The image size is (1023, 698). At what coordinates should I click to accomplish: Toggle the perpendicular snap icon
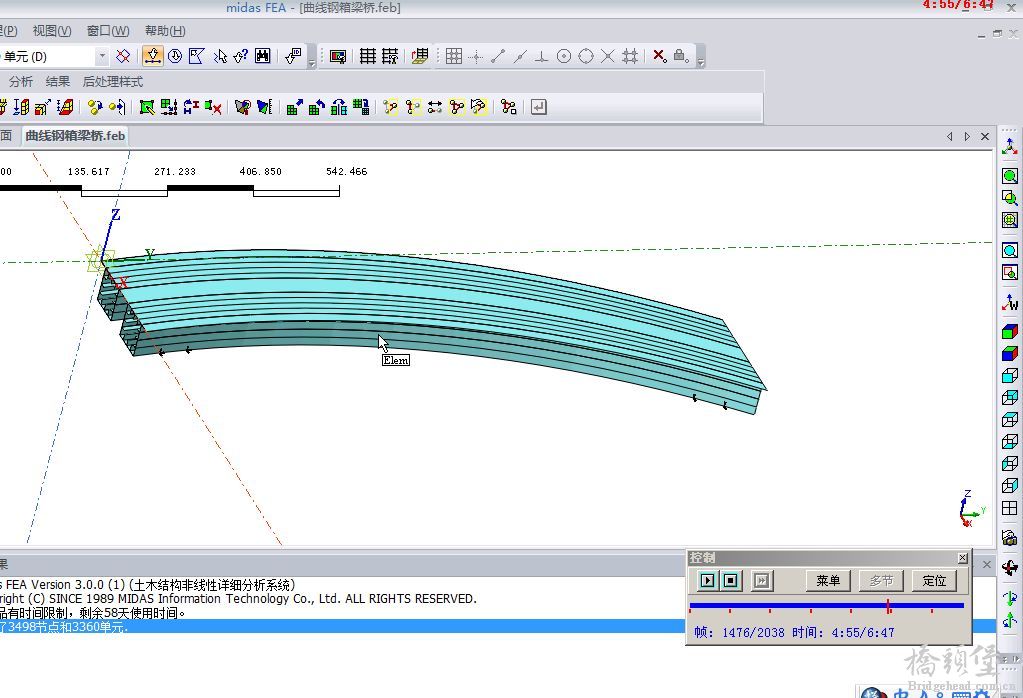(542, 56)
